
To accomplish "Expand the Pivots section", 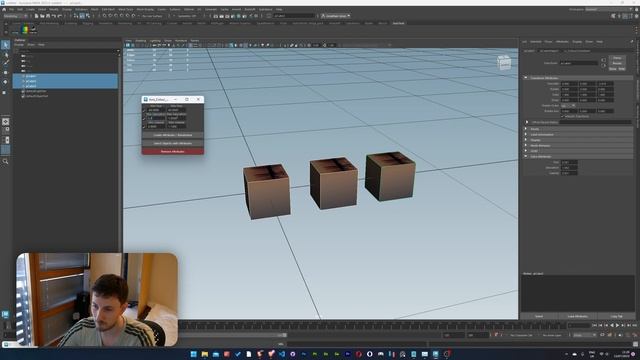I will tap(526, 129).
